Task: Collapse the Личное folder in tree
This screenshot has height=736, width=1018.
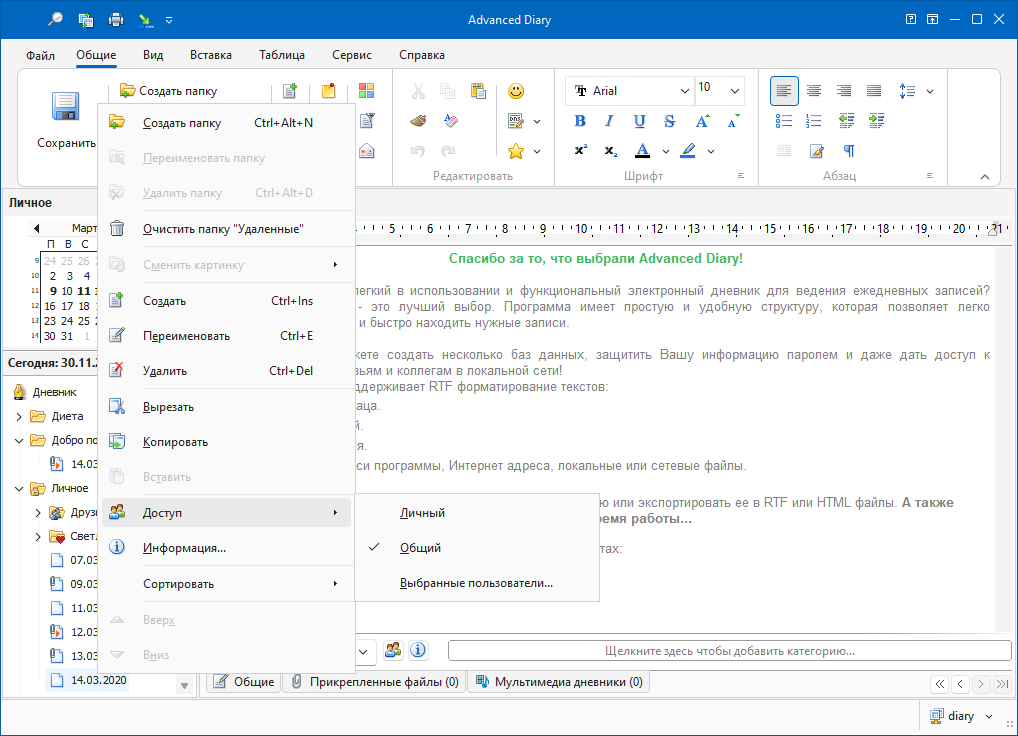Action: (x=19, y=489)
